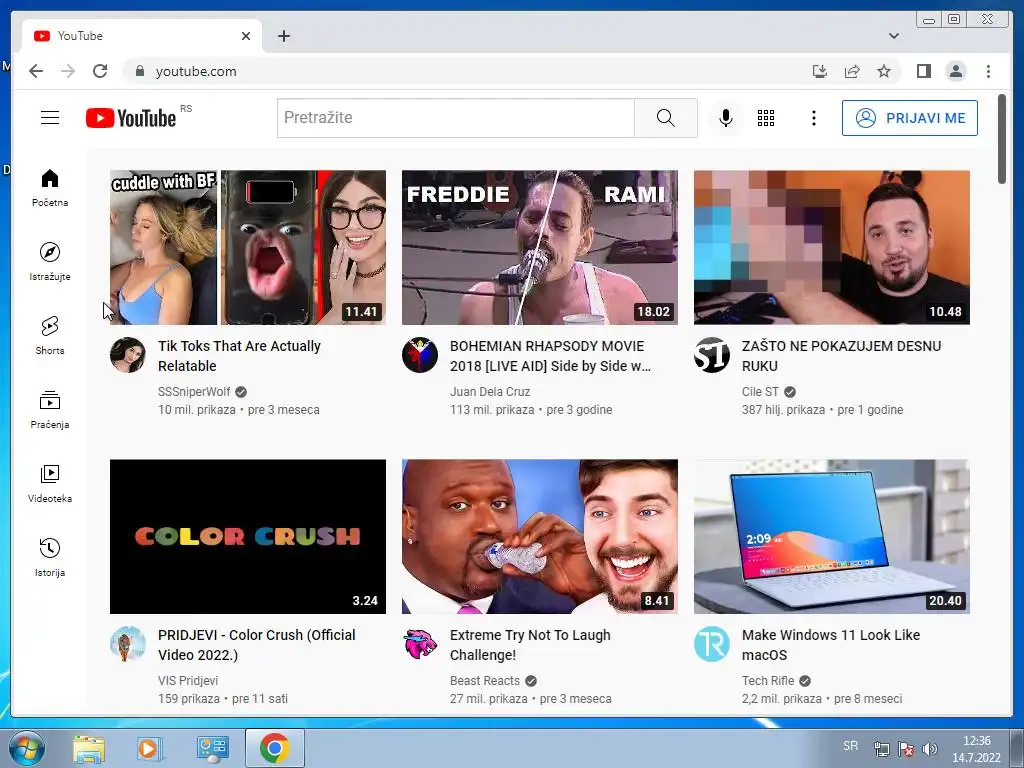Open the Chrome profile avatar icon
Image resolution: width=1024 pixels, height=768 pixels.
click(955, 71)
